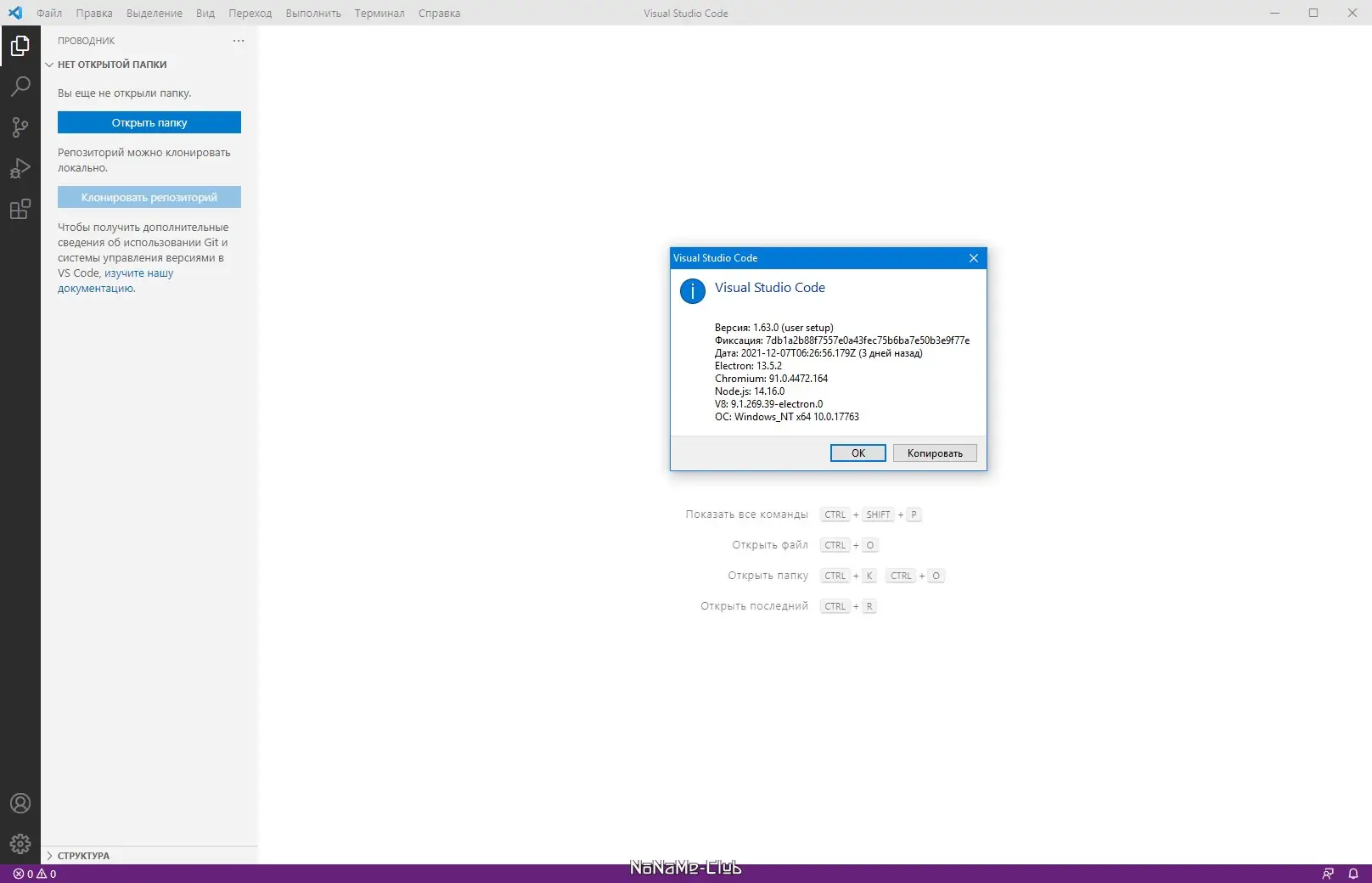Click the Chromium: 91.0.4472.164 line
This screenshot has height=883, width=1372.
pos(771,379)
